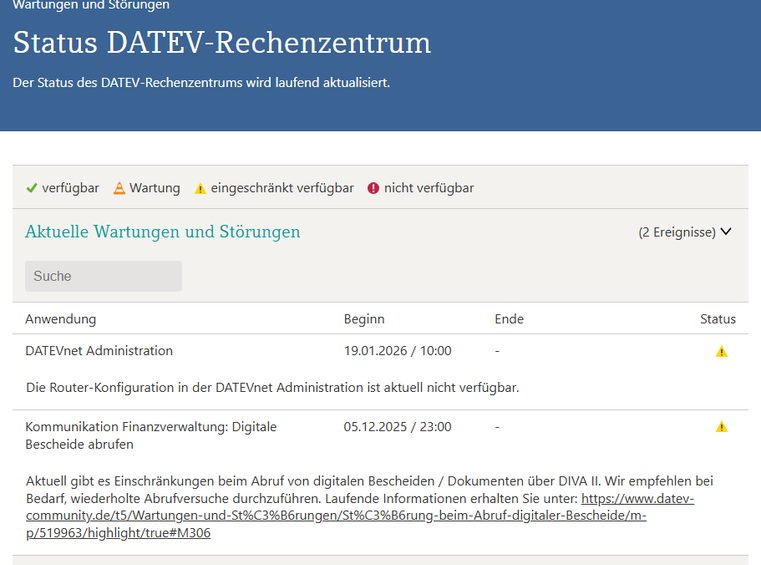The image size is (761, 565).
Task: Click the nicht verfügbar legend label
Action: pyautogui.click(x=429, y=188)
